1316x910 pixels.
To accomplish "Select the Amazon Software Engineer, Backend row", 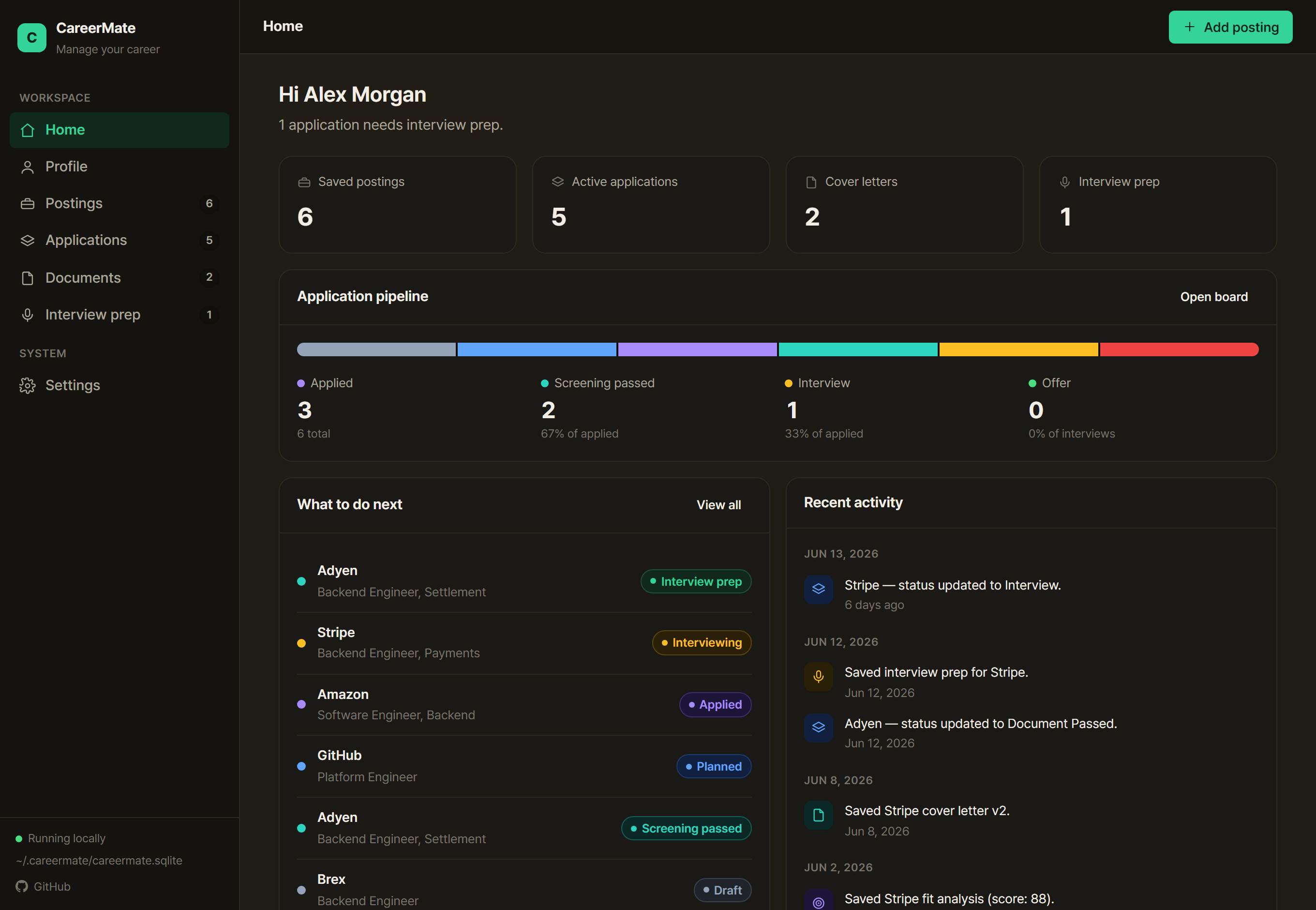I will click(x=524, y=705).
